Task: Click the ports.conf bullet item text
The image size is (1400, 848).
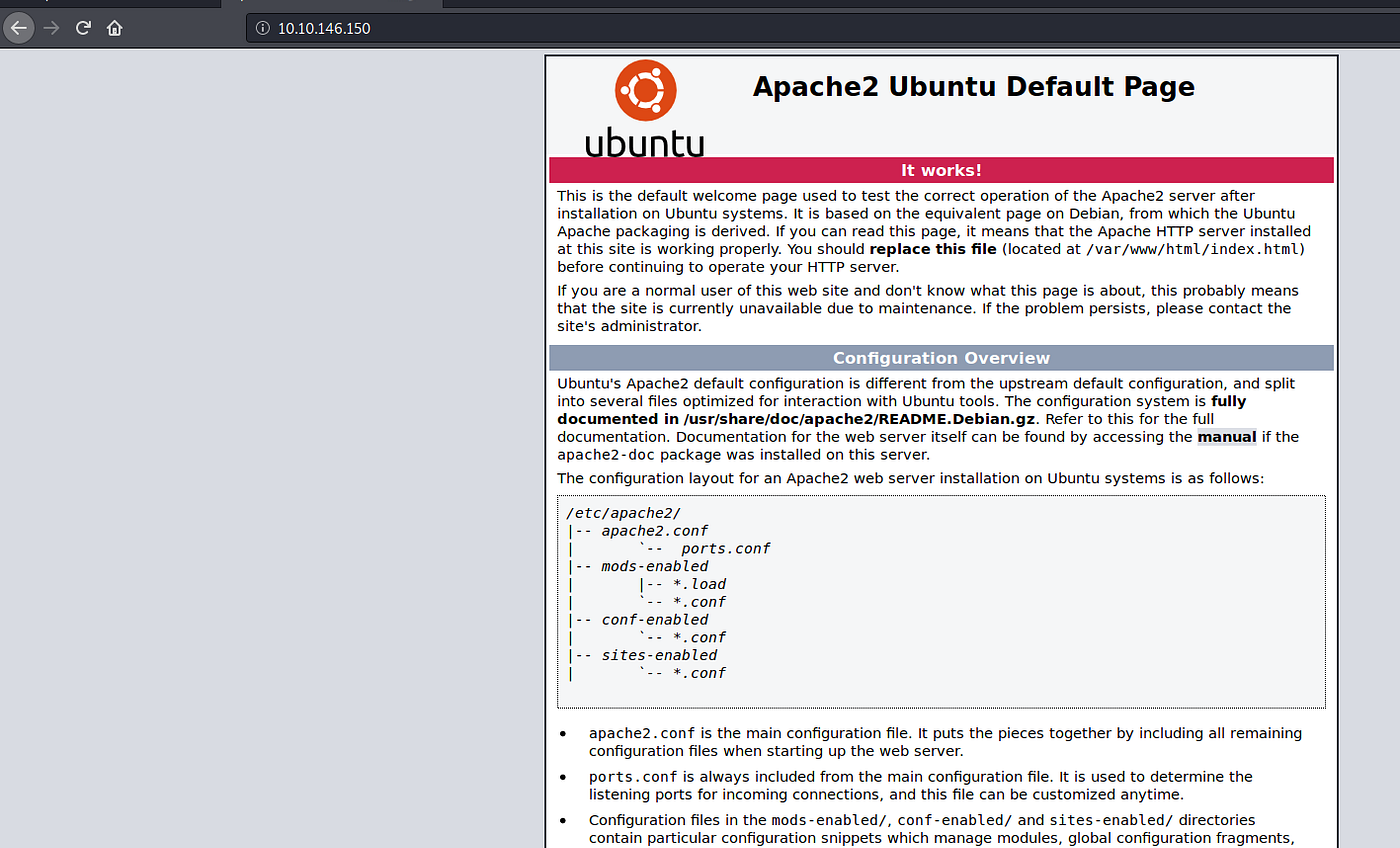Action: pyautogui.click(x=921, y=785)
